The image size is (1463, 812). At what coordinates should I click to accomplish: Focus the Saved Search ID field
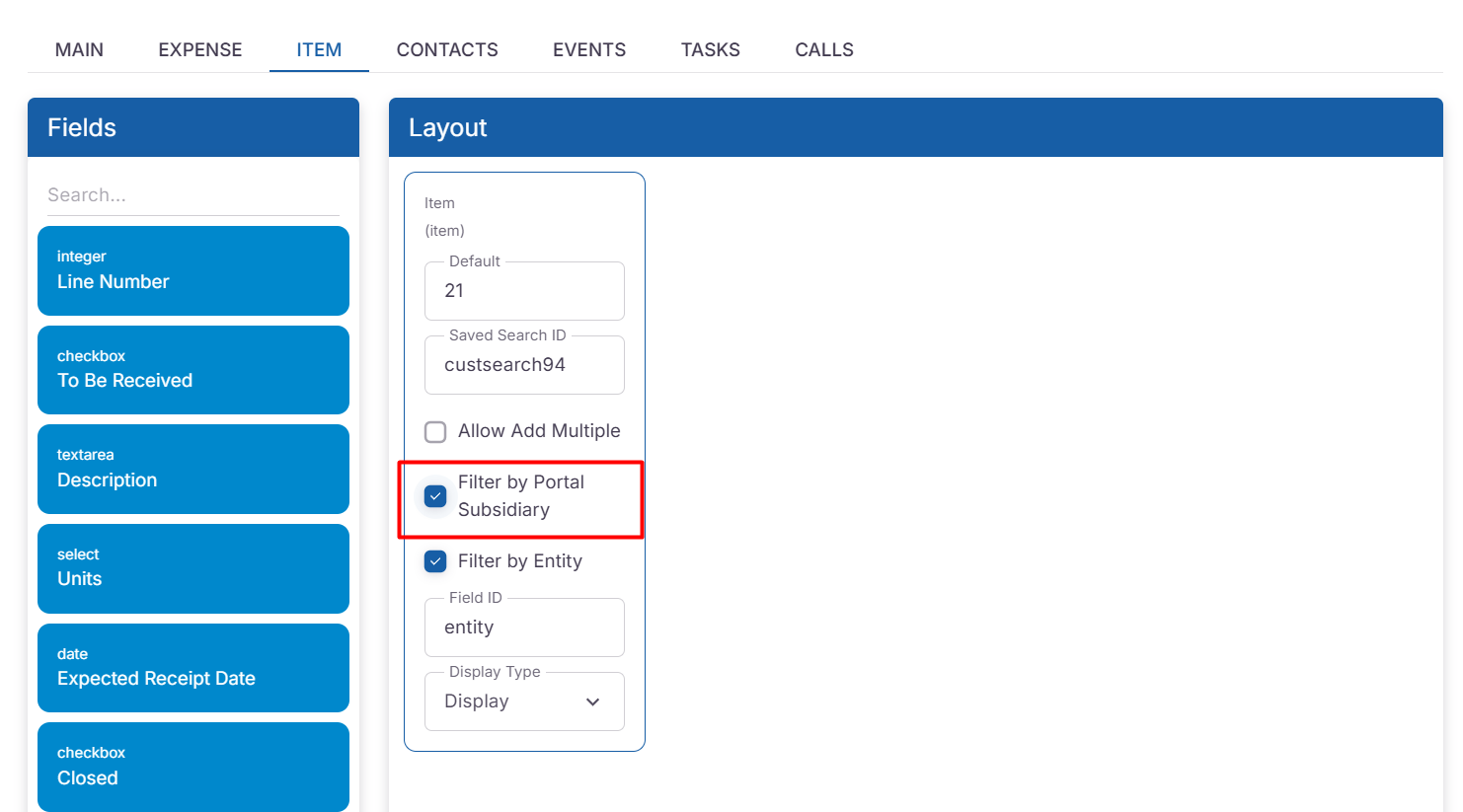523,365
